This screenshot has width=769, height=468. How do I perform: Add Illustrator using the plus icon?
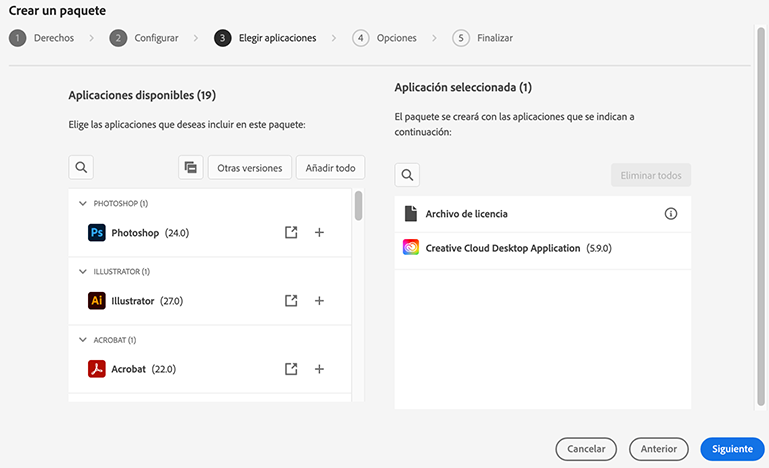pos(319,300)
